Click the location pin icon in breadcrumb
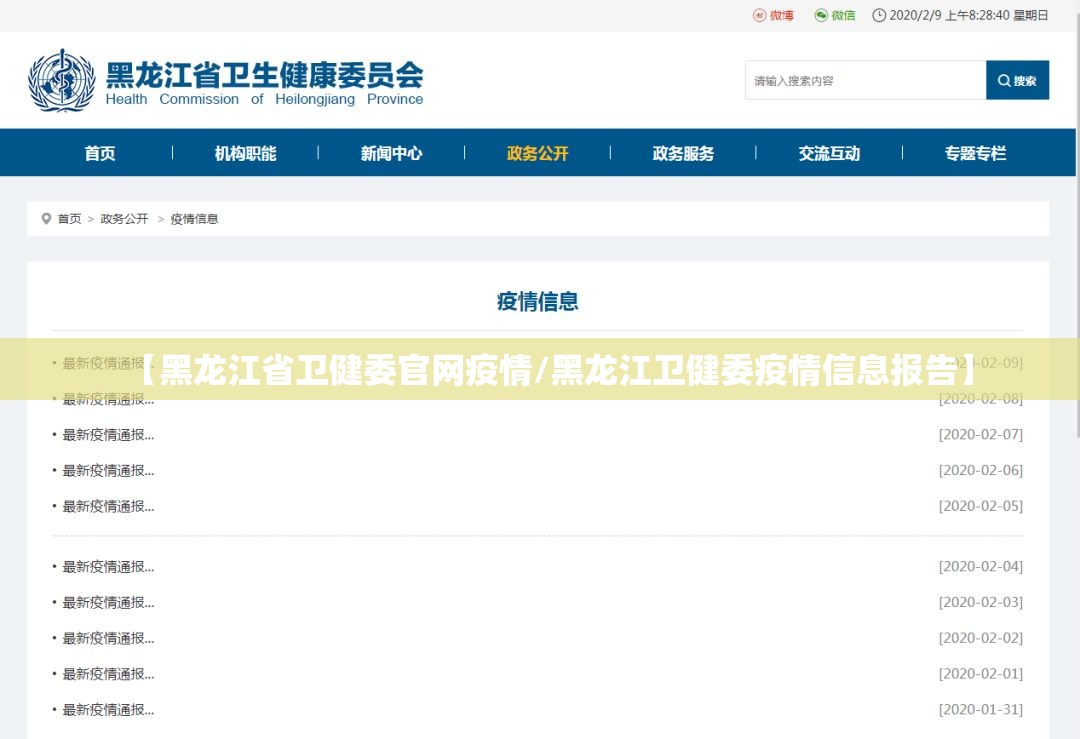The image size is (1080, 739). pos(46,218)
